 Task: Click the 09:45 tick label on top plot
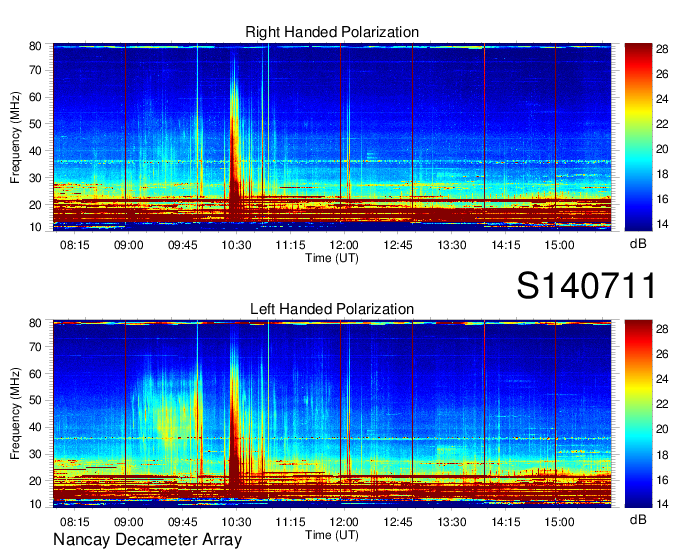(x=183, y=245)
